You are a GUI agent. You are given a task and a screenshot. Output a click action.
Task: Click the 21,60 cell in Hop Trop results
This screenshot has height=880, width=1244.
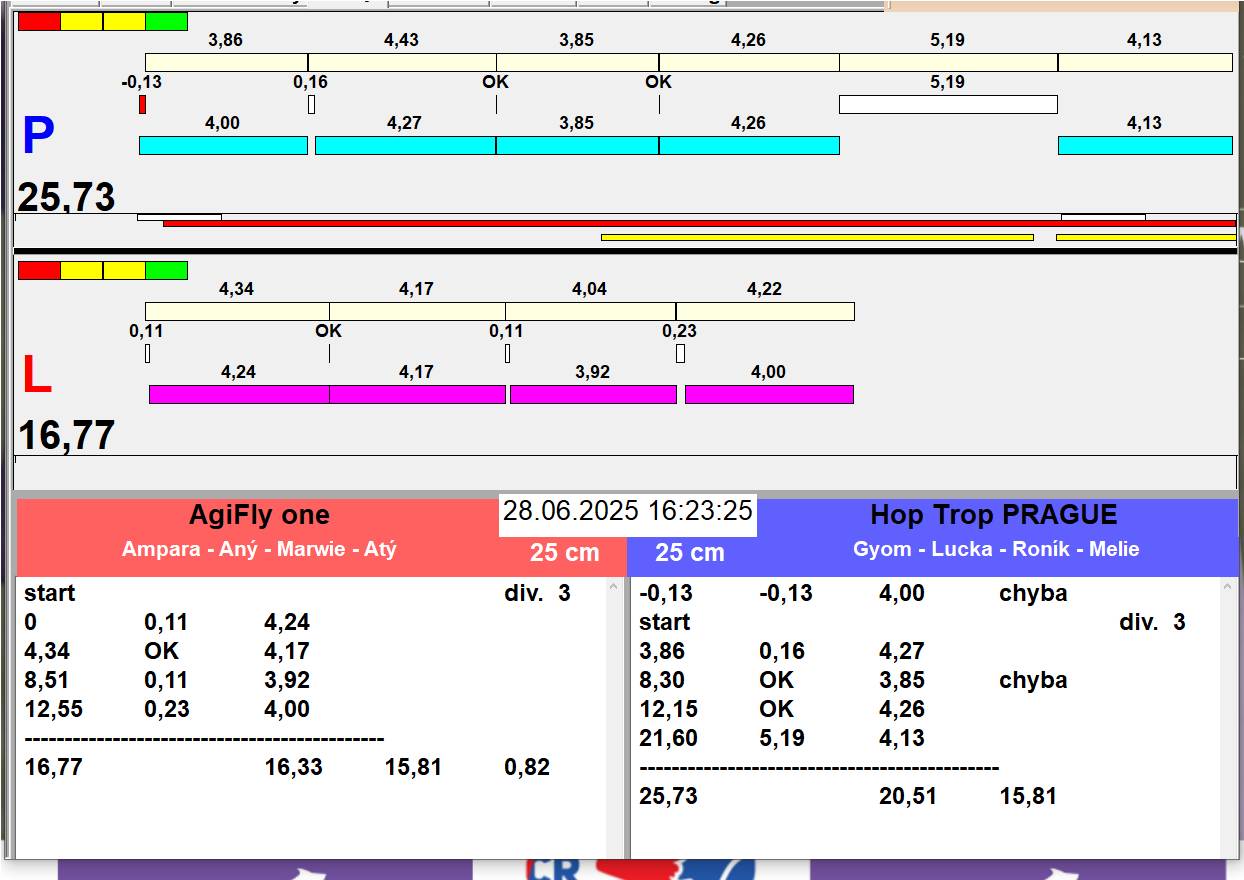(x=668, y=738)
